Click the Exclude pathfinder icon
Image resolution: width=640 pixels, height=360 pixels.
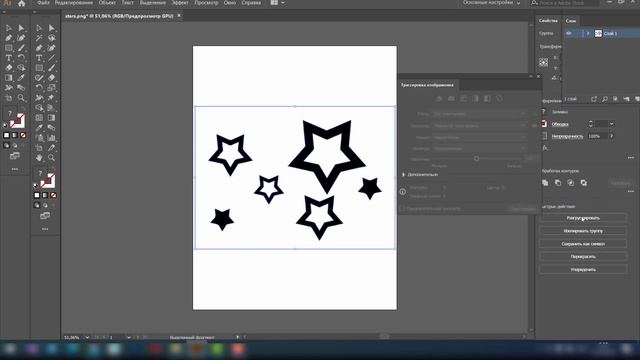[584, 183]
